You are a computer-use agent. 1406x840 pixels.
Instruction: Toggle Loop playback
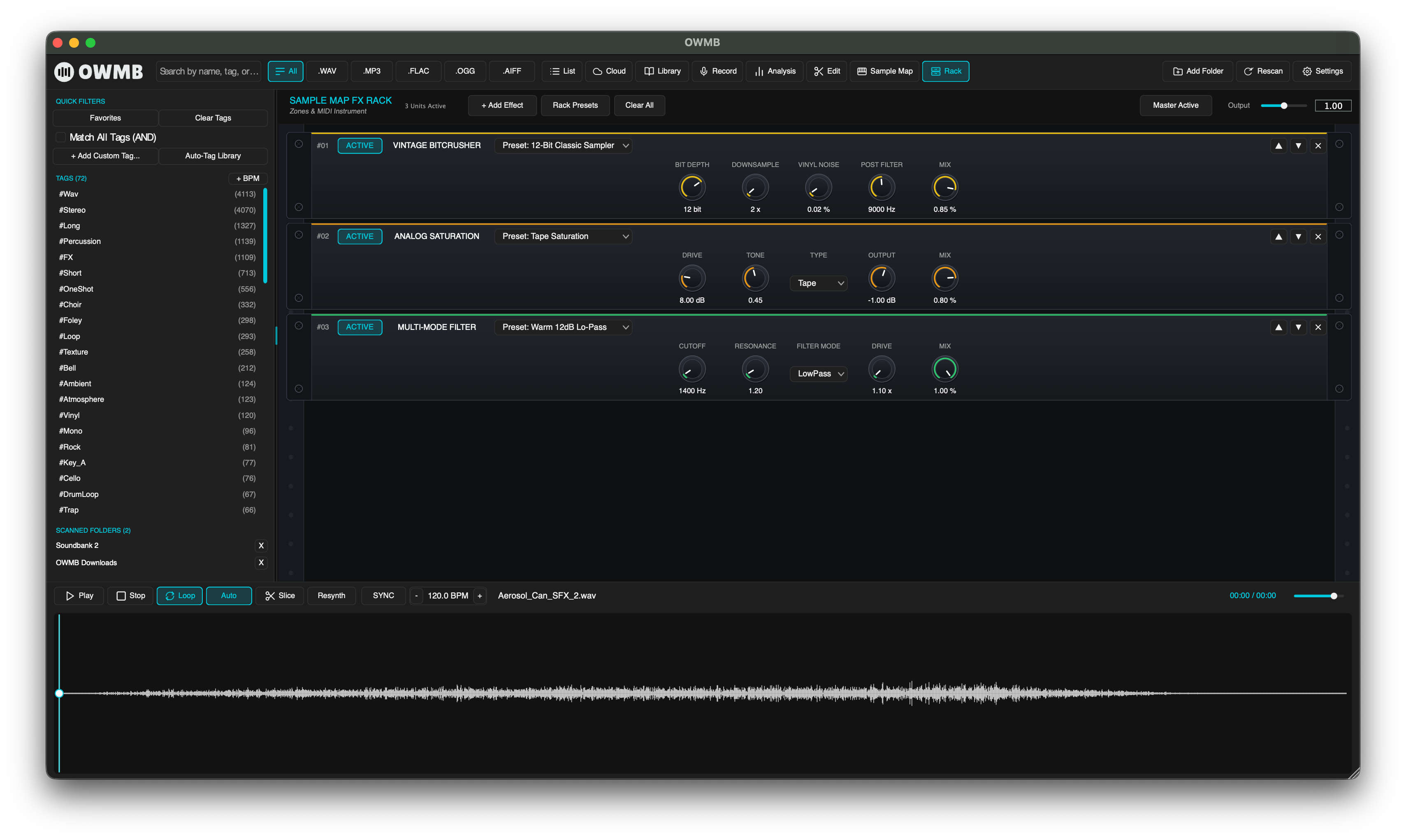[179, 596]
